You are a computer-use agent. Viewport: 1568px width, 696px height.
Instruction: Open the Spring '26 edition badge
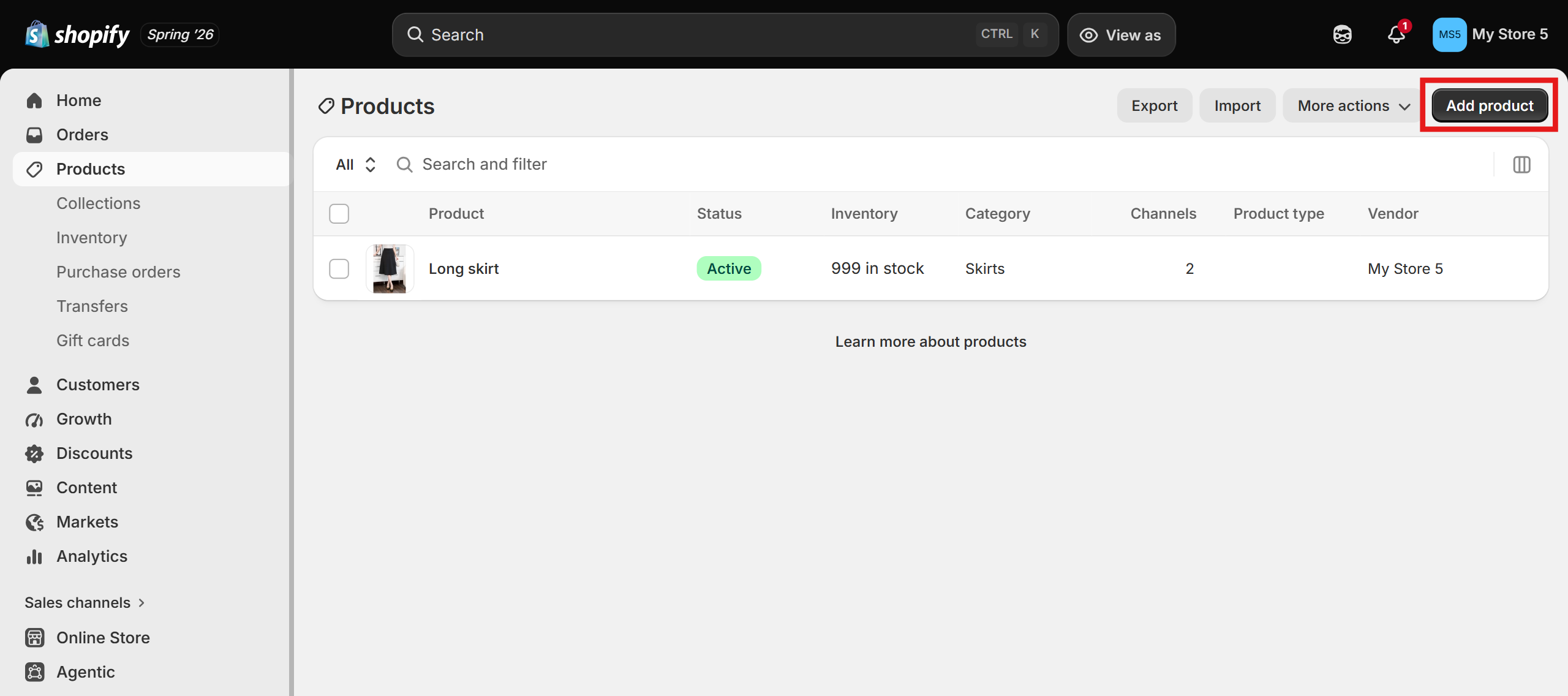click(x=180, y=35)
